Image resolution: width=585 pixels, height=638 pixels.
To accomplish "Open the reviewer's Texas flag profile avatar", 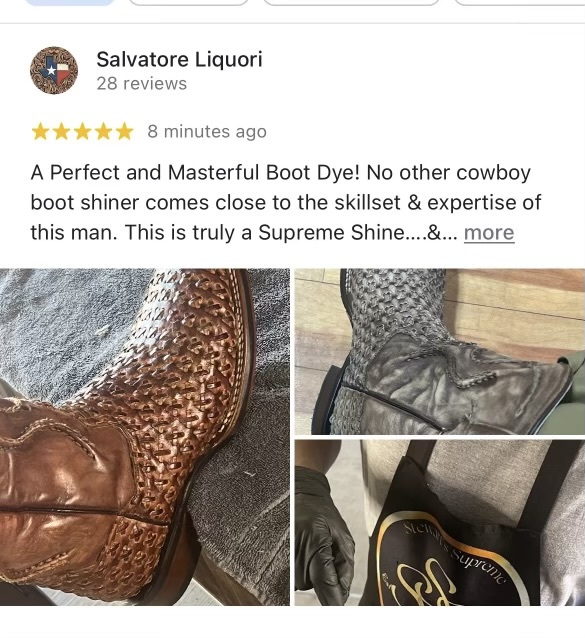I will (x=54, y=70).
